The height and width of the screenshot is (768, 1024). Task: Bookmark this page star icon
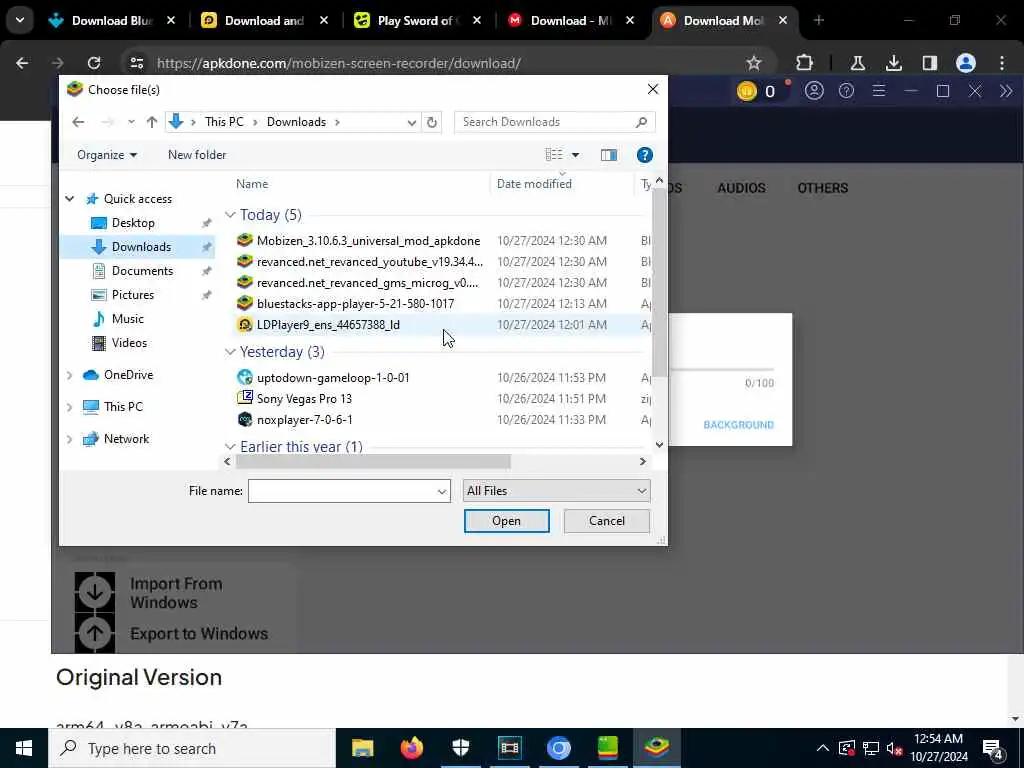click(754, 63)
